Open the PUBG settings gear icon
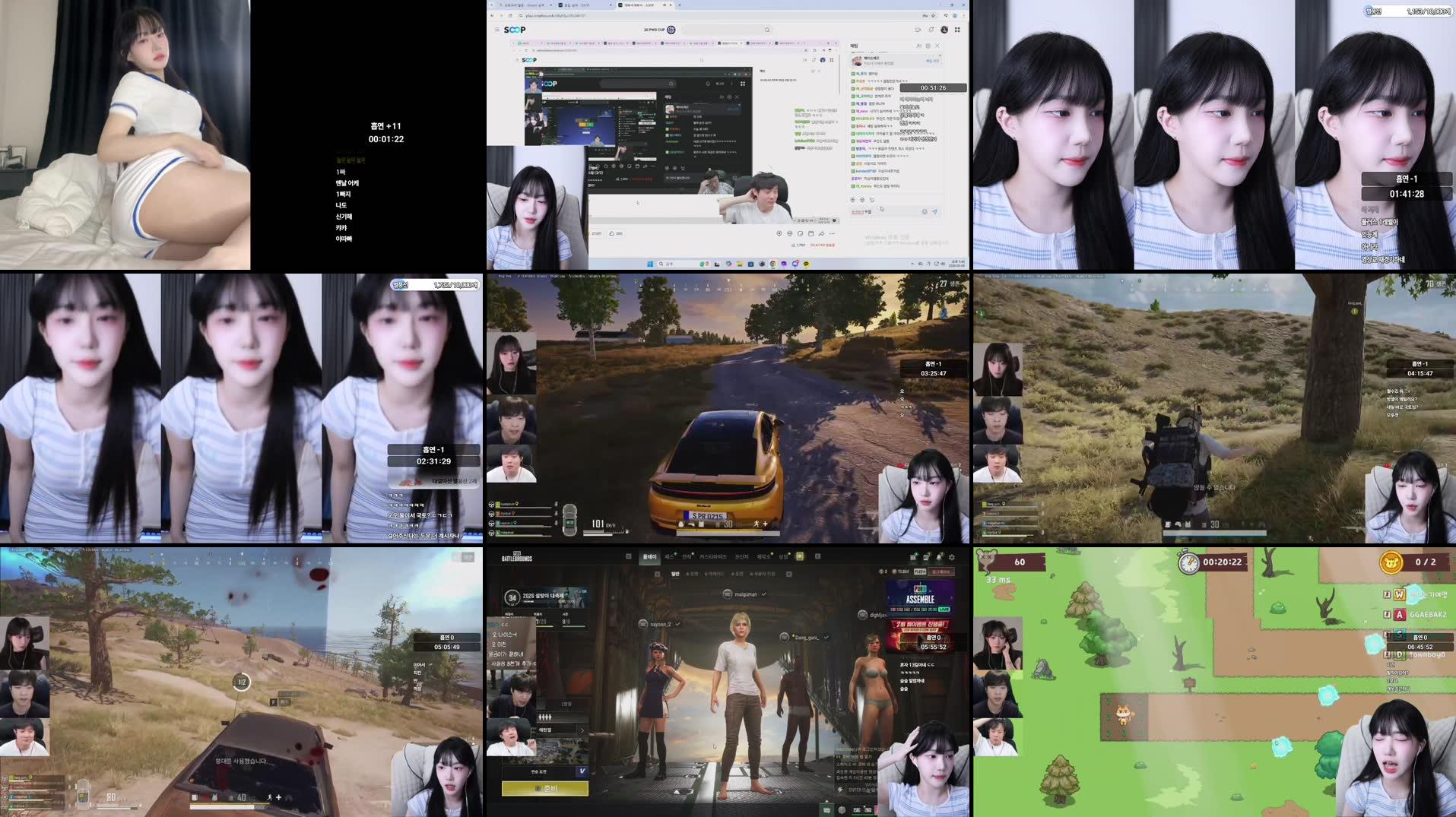Viewport: 1456px width, 817px height. tap(952, 557)
